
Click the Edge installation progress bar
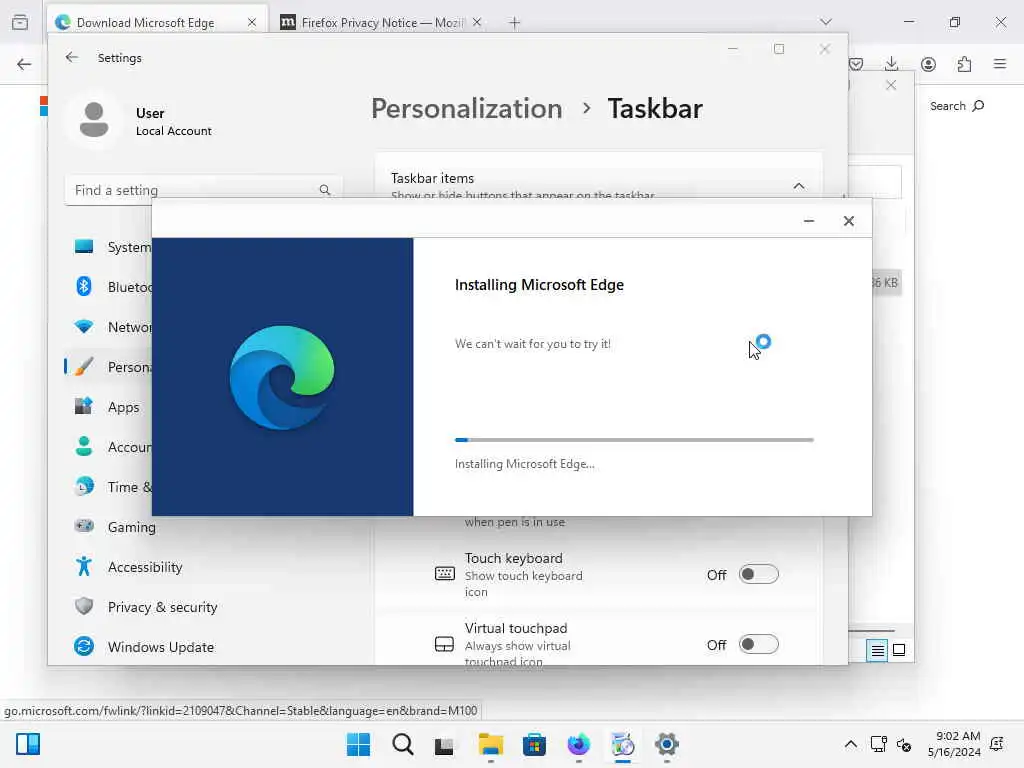point(634,440)
